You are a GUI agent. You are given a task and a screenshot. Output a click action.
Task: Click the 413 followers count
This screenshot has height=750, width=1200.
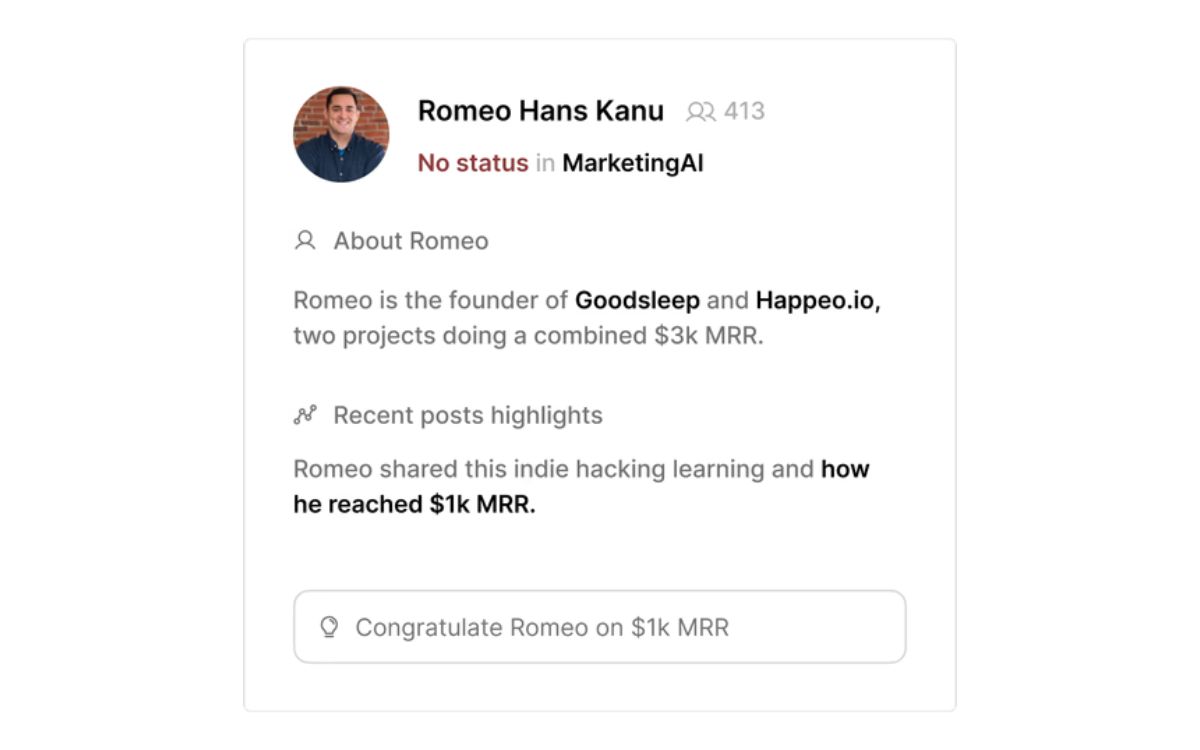744,111
